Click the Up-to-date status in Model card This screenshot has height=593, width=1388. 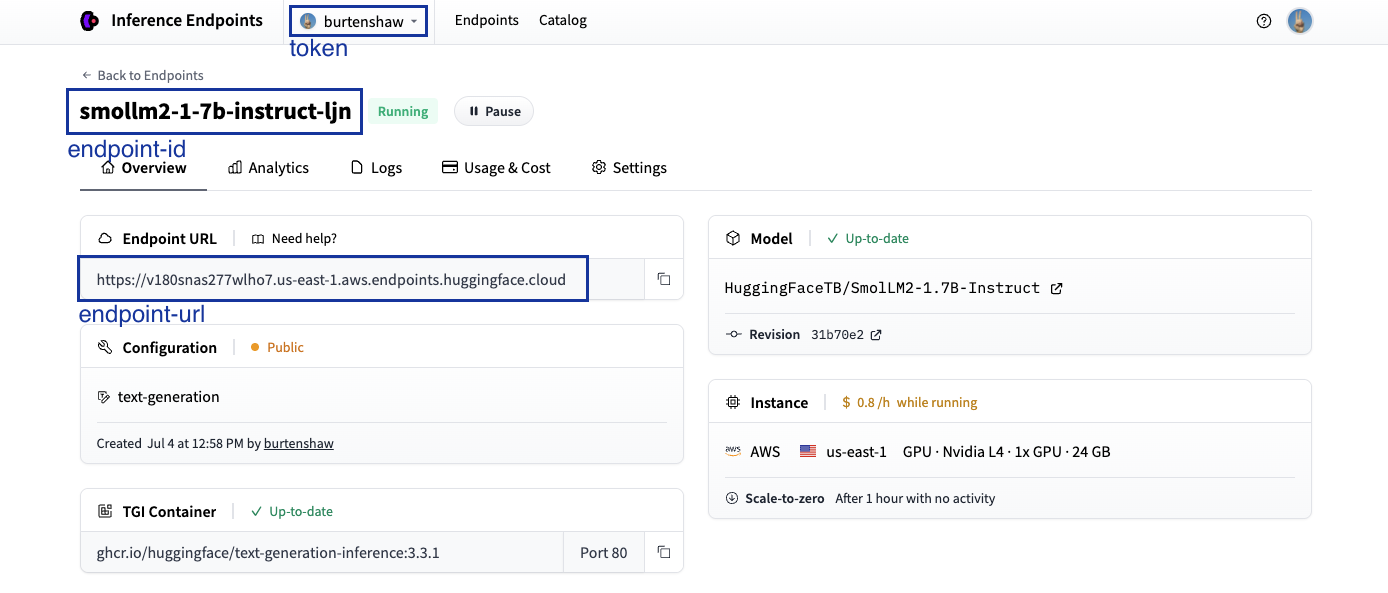pos(868,238)
